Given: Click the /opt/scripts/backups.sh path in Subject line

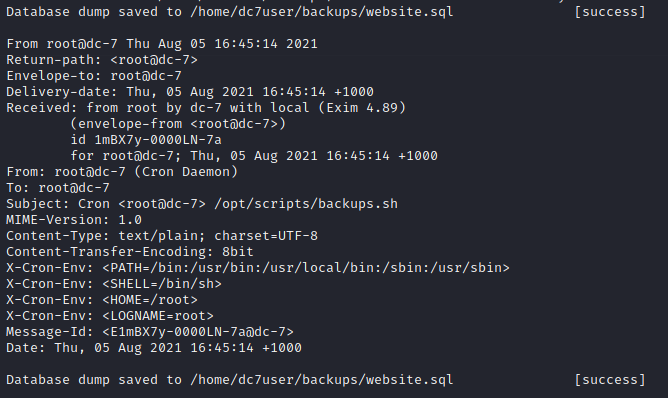Looking at the screenshot, I should click(306, 204).
